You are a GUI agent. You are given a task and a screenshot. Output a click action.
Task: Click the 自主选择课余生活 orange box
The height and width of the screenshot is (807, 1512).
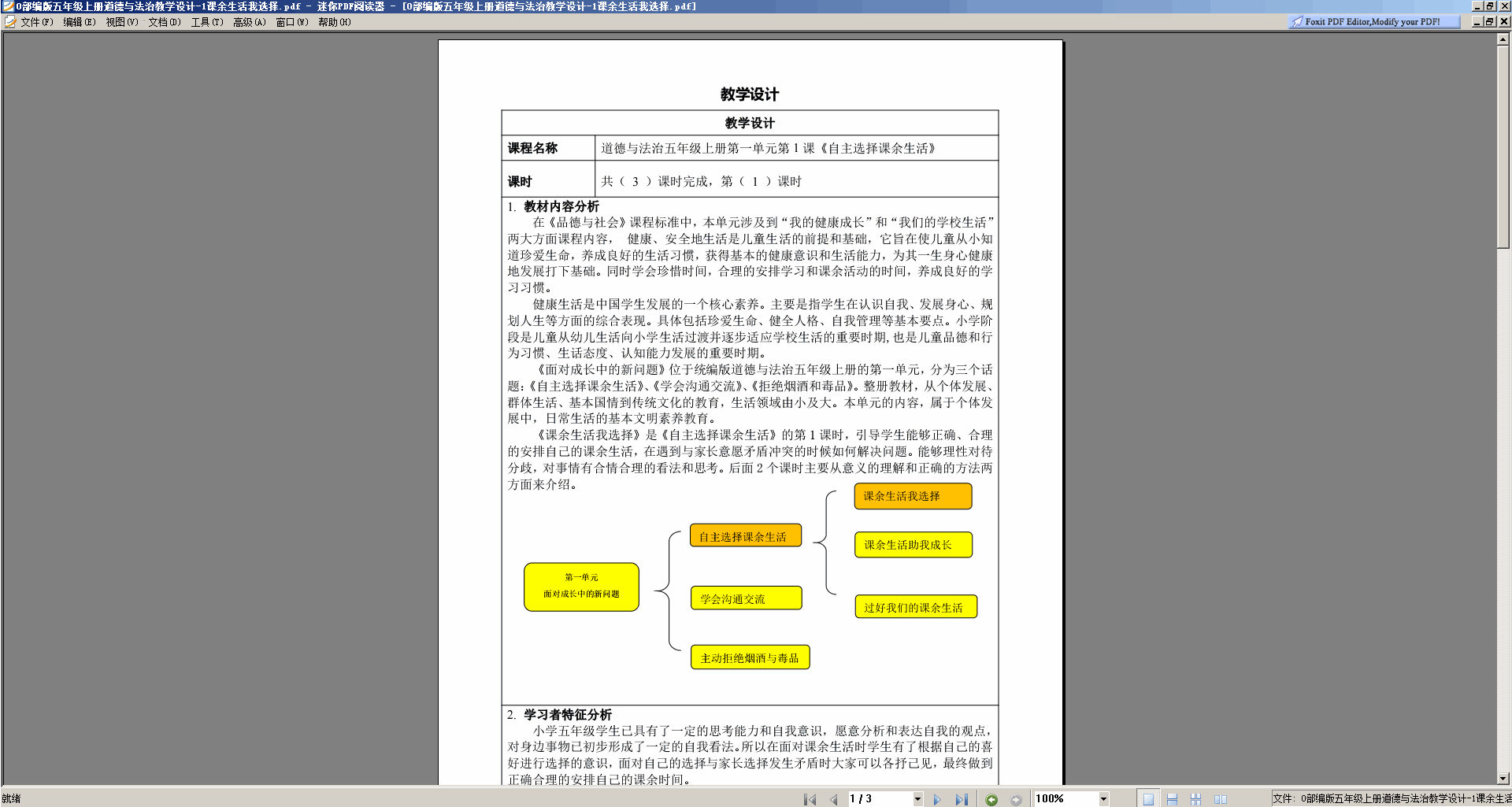click(x=746, y=535)
